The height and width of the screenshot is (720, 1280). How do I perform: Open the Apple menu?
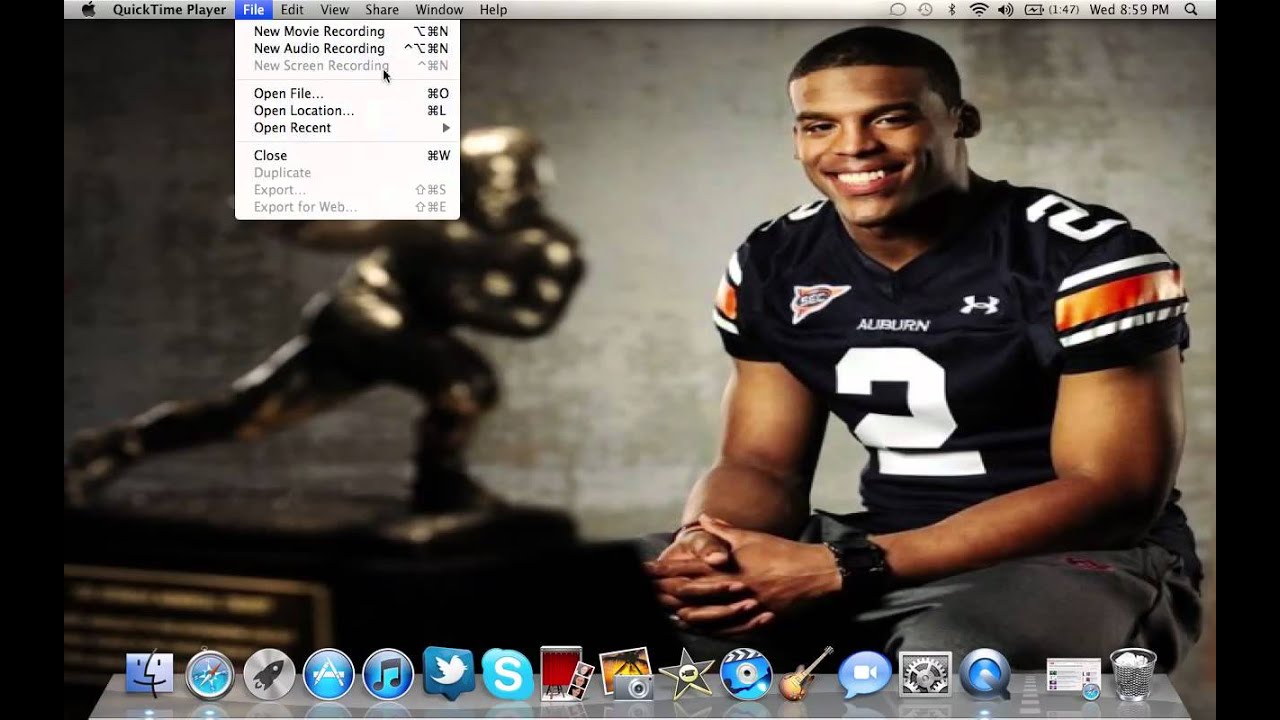(x=88, y=9)
